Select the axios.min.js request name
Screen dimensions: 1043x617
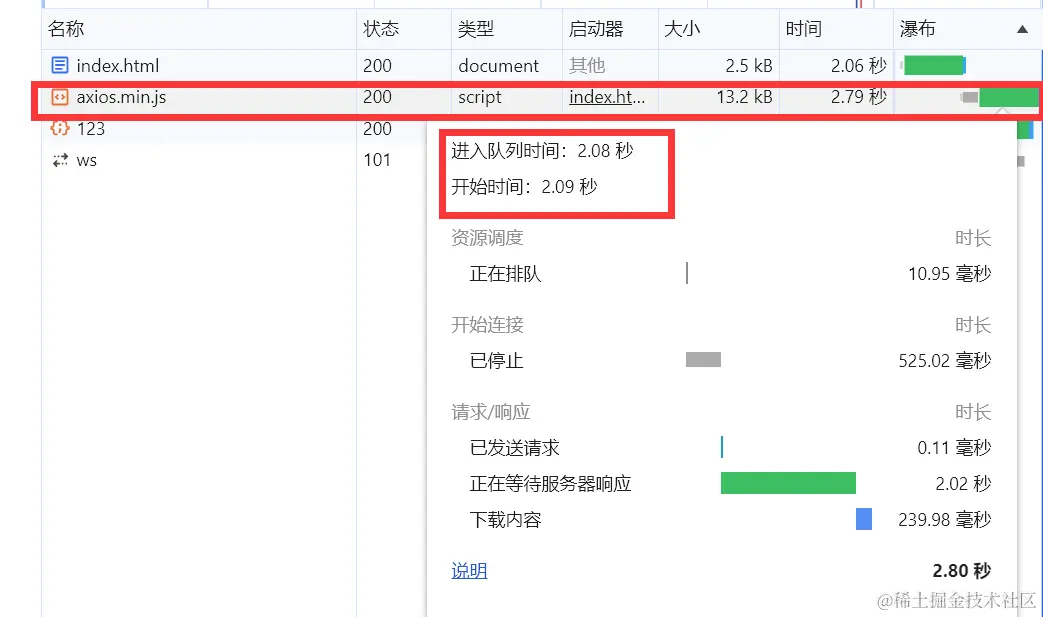[121, 97]
